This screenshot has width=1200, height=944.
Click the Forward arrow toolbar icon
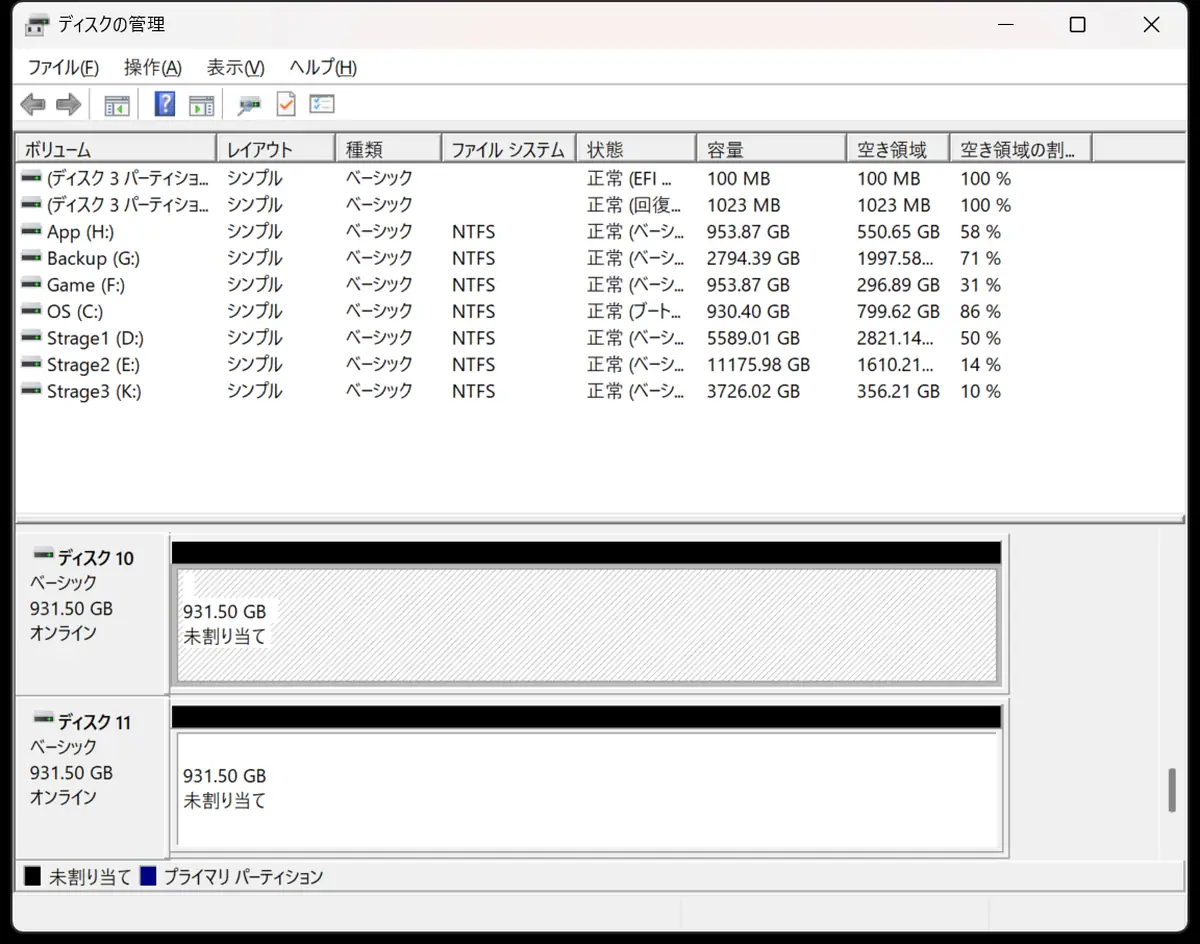click(69, 104)
